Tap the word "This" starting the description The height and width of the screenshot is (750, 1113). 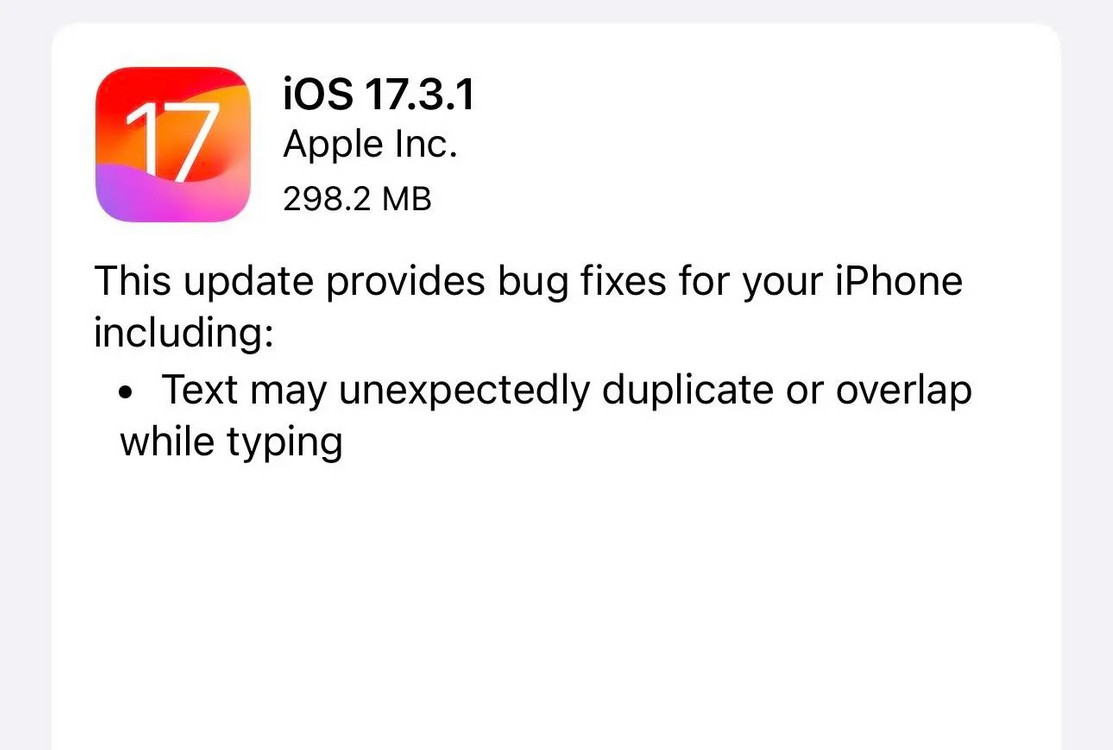(133, 280)
